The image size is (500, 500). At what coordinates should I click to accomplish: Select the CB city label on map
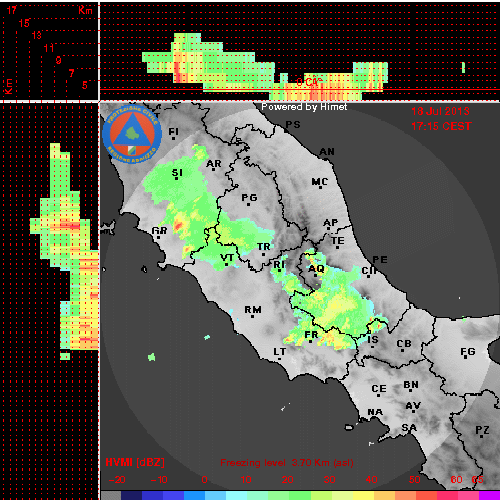point(404,344)
